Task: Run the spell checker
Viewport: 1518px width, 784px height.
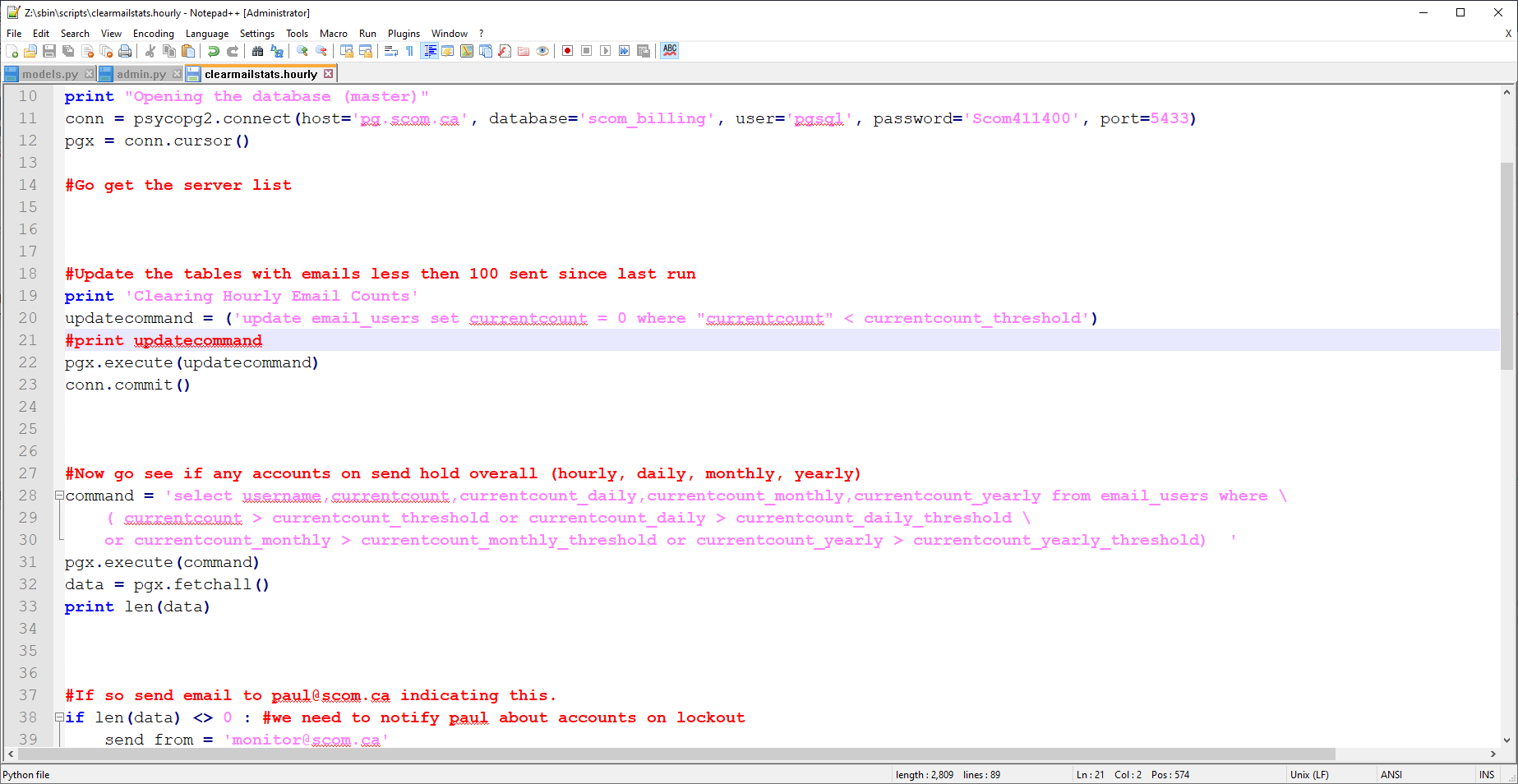Action: pyautogui.click(x=669, y=50)
